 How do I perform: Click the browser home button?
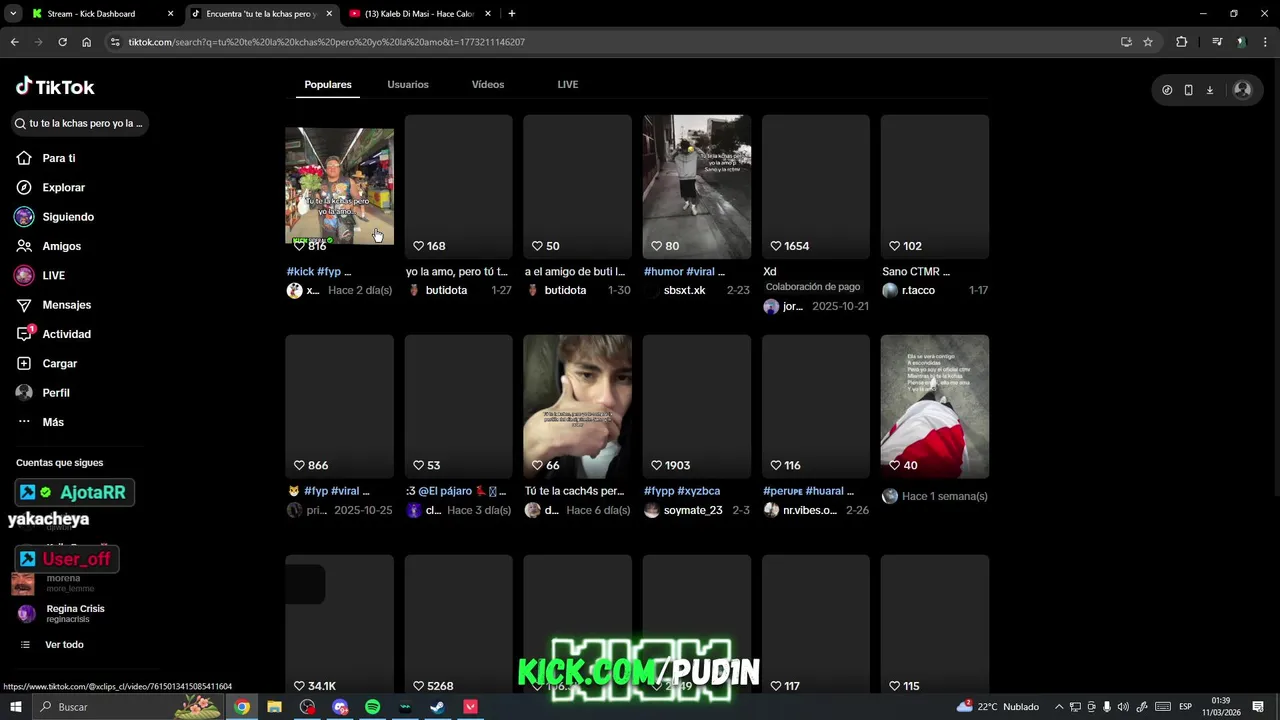pos(86,42)
